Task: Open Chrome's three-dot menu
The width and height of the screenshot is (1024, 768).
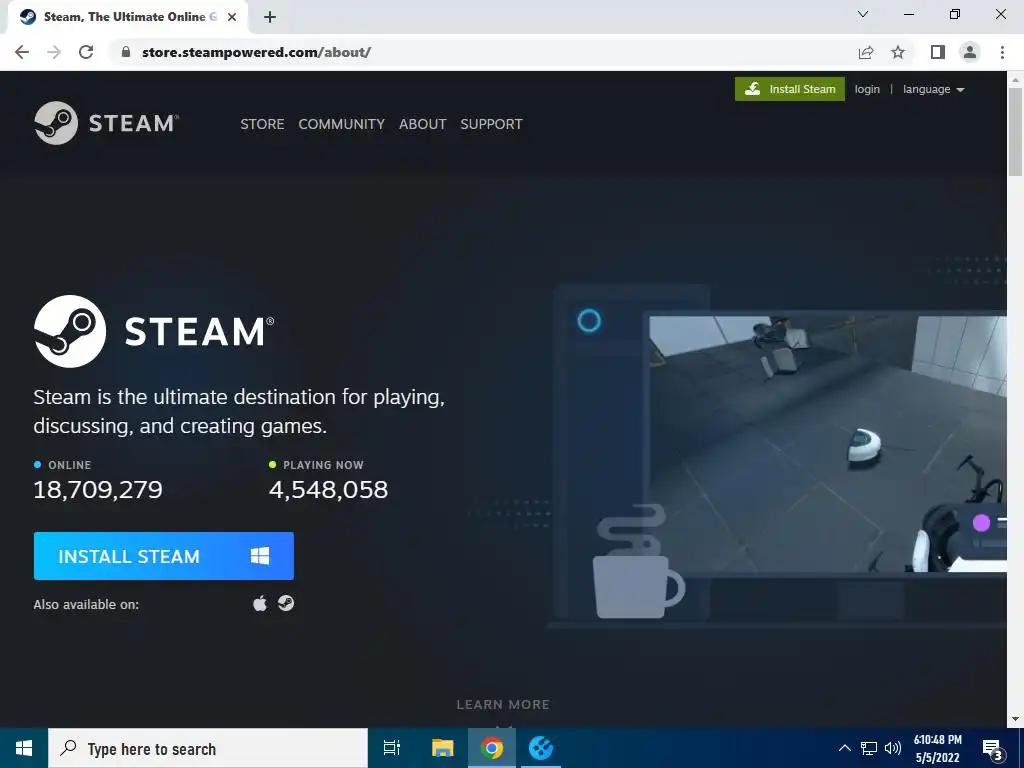Action: click(x=1002, y=52)
